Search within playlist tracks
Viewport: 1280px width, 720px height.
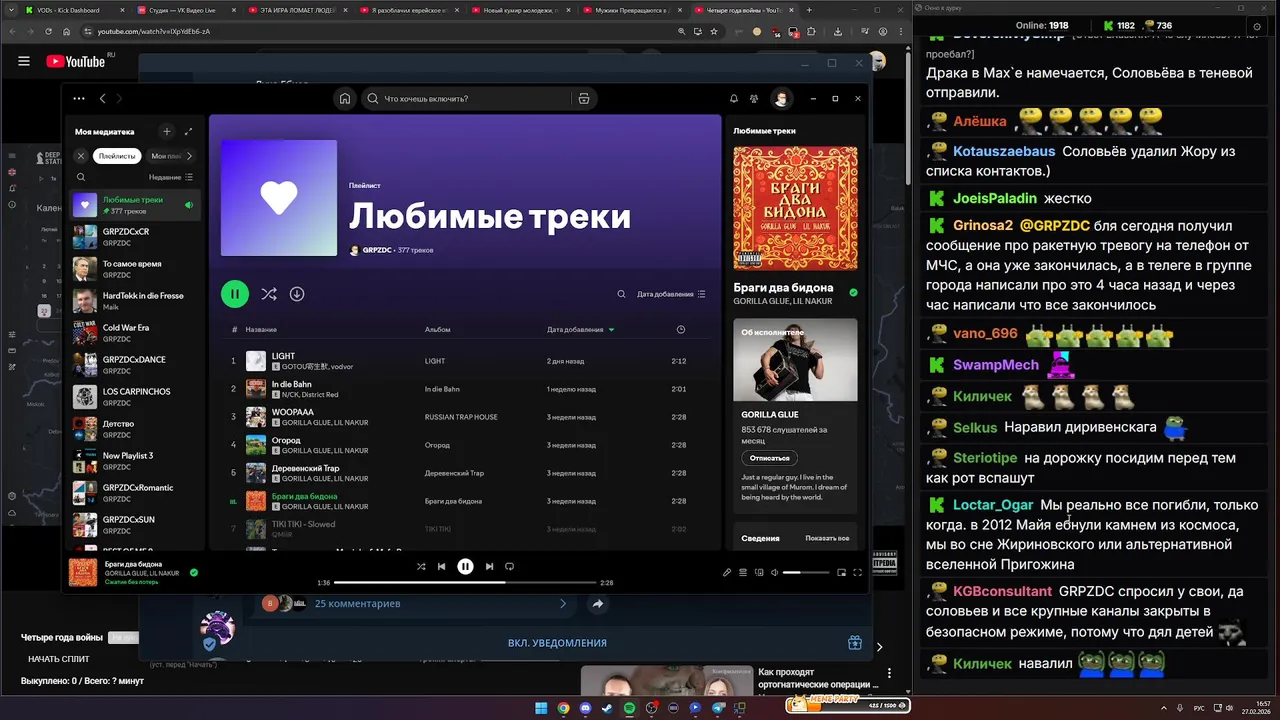click(621, 294)
